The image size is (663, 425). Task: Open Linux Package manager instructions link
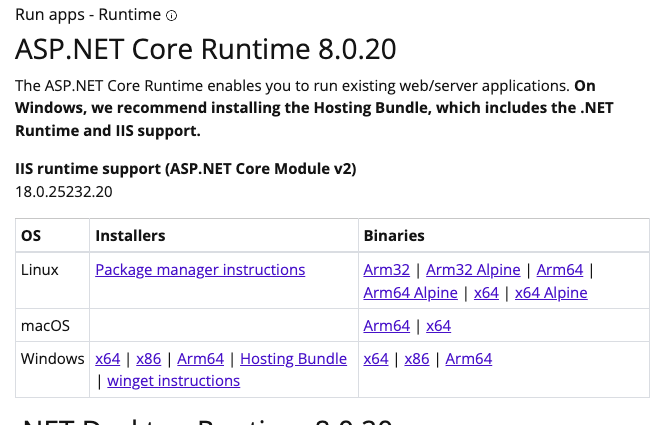(200, 270)
